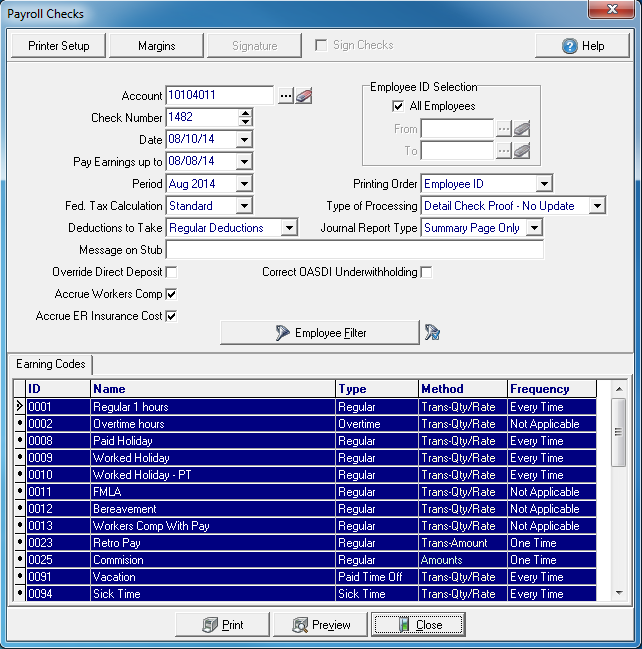Click the clear filter icon beside Employee Filter
The height and width of the screenshot is (649, 642).
[x=433, y=333]
